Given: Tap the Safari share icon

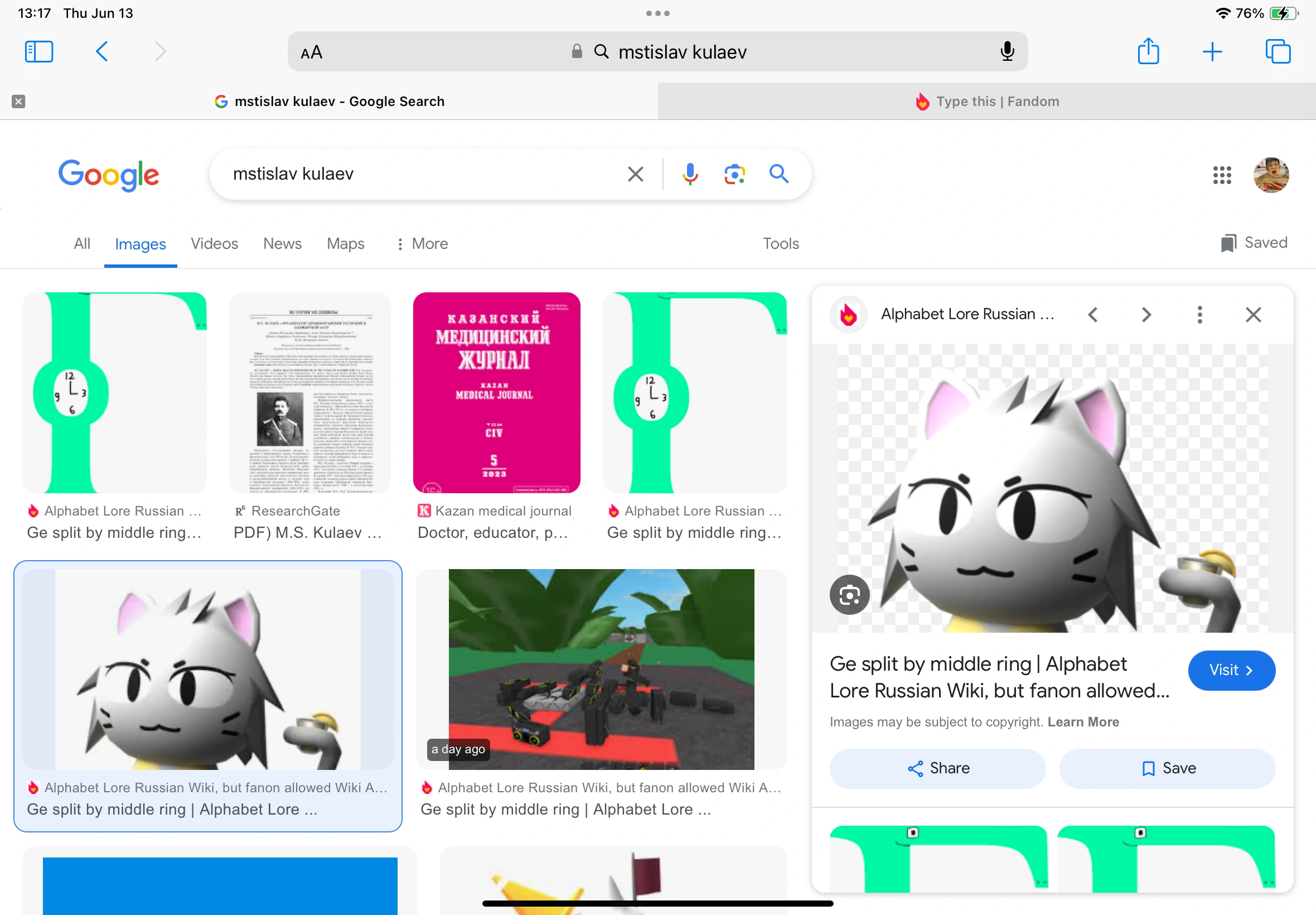Looking at the screenshot, I should pos(1148,51).
